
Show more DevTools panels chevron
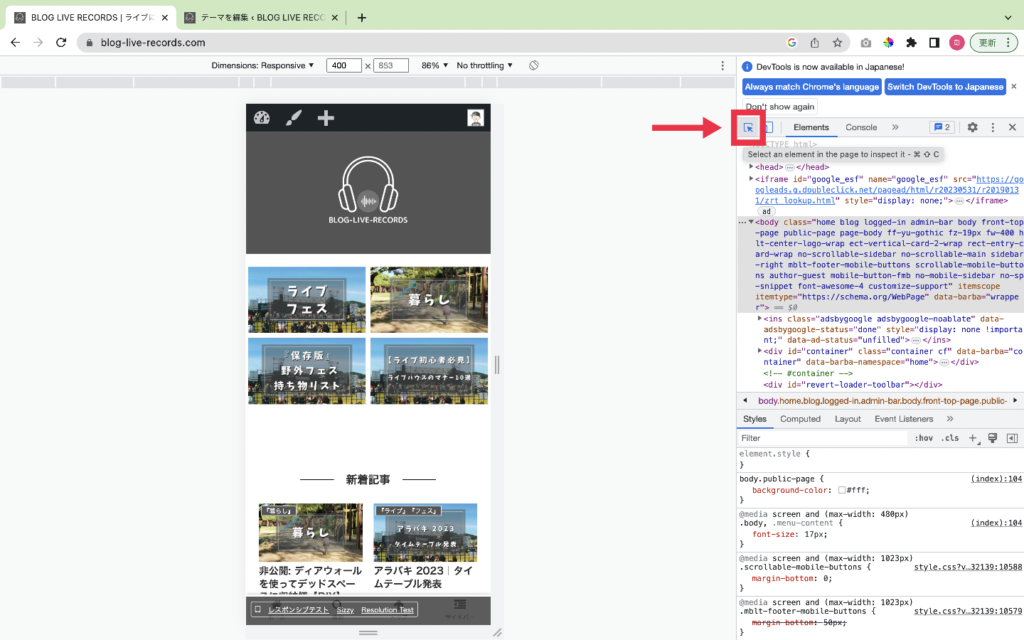[895, 127]
